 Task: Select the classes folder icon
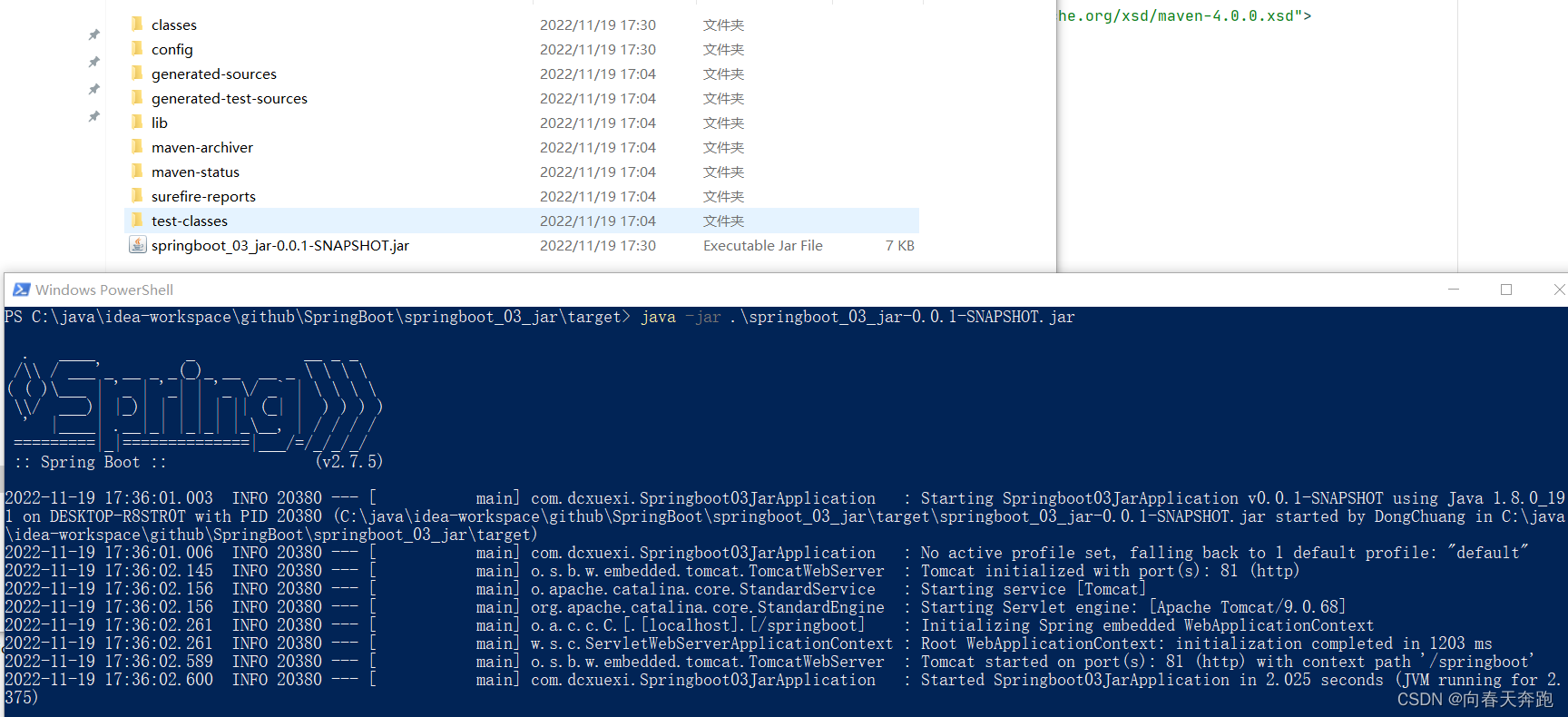(x=137, y=24)
